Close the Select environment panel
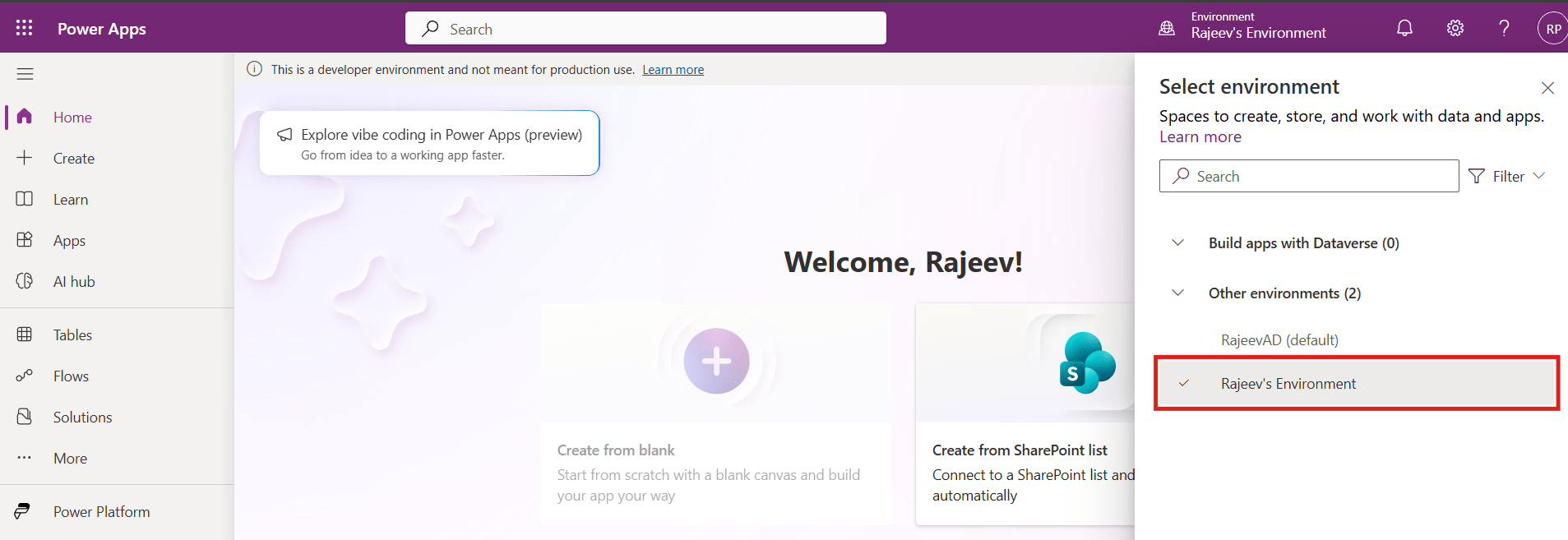Image resolution: width=1568 pixels, height=540 pixels. (1547, 88)
